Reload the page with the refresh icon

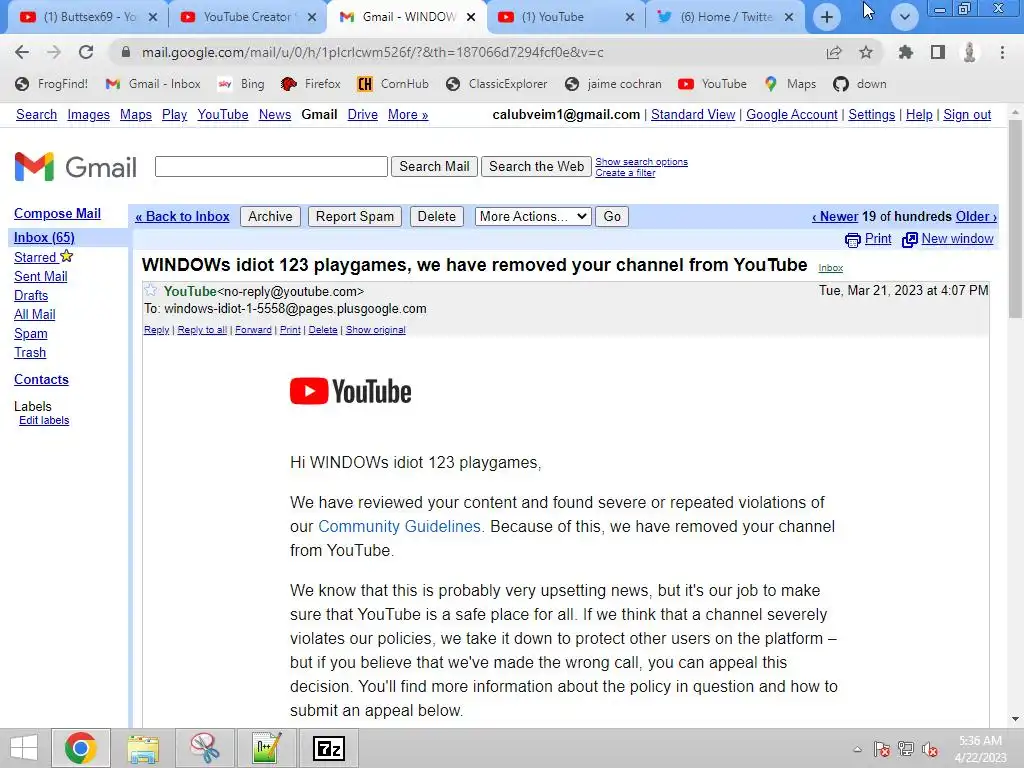point(86,52)
